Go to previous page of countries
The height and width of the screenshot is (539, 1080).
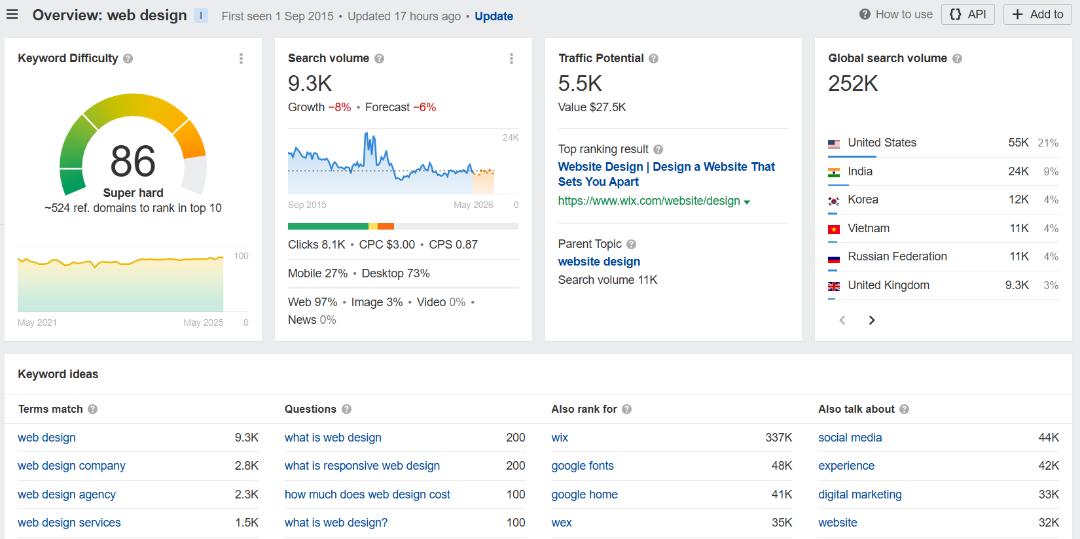842,320
